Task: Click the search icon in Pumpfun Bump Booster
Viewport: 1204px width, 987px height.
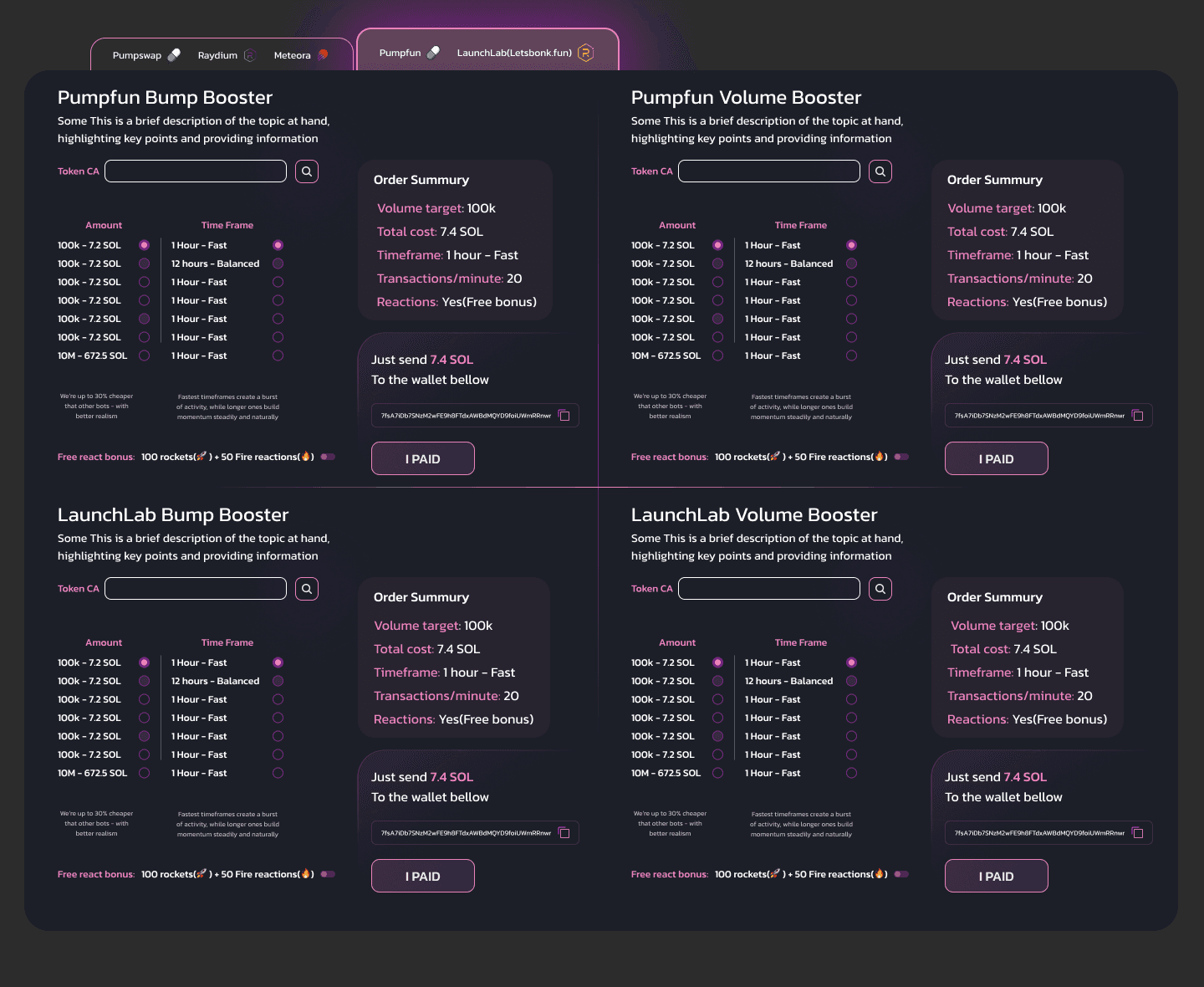Action: [307, 171]
